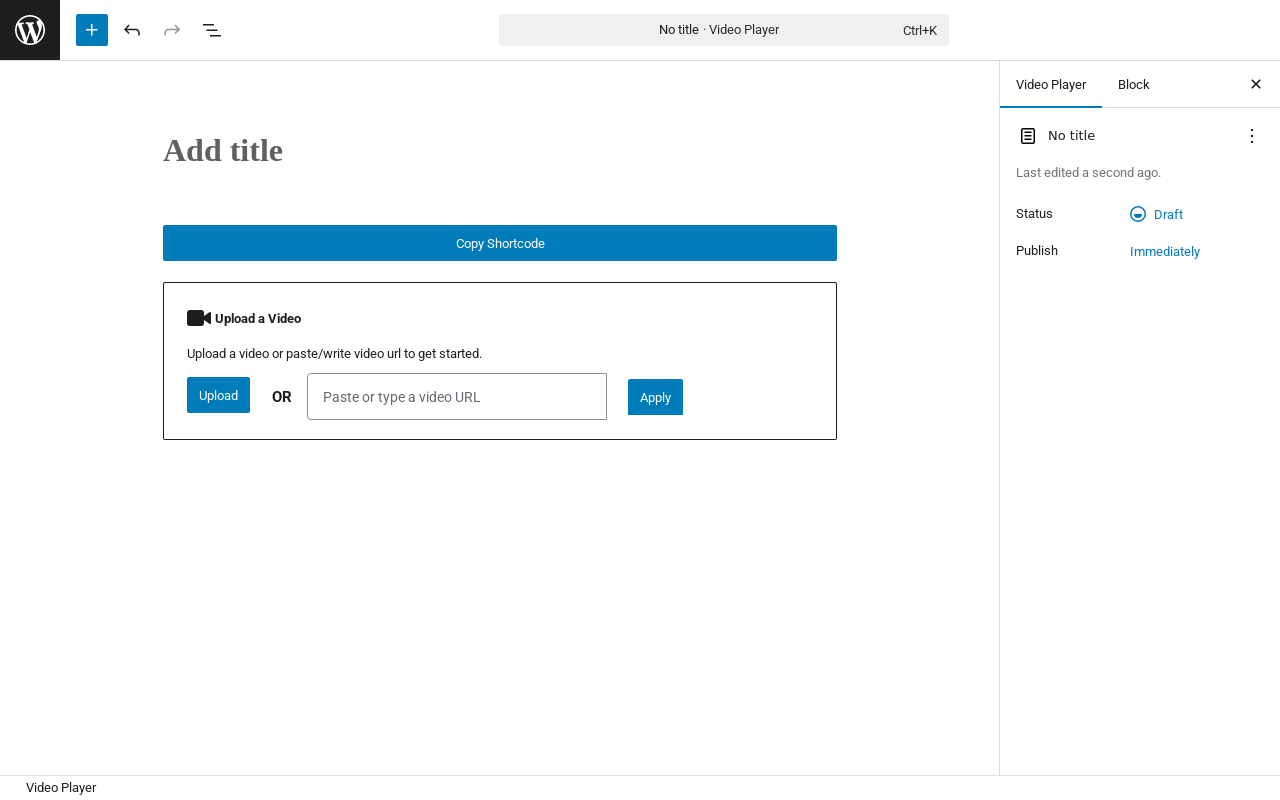Click the Draft status circle icon

tap(1138, 214)
